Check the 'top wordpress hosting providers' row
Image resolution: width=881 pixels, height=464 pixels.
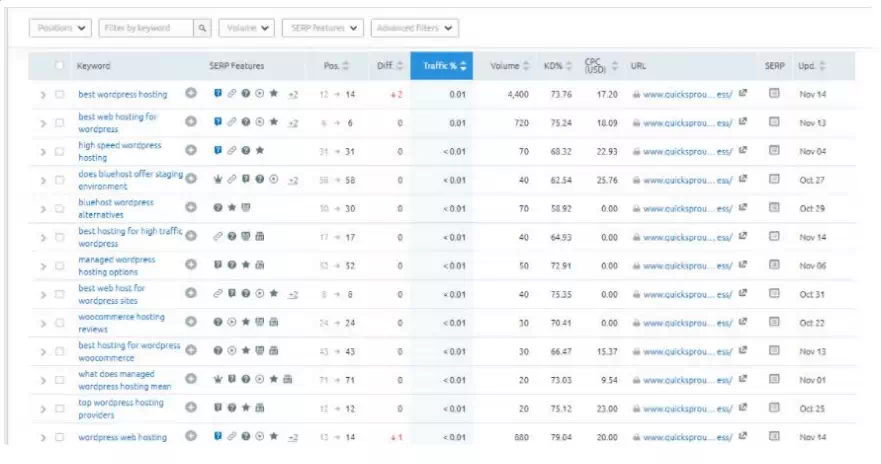(x=59, y=408)
